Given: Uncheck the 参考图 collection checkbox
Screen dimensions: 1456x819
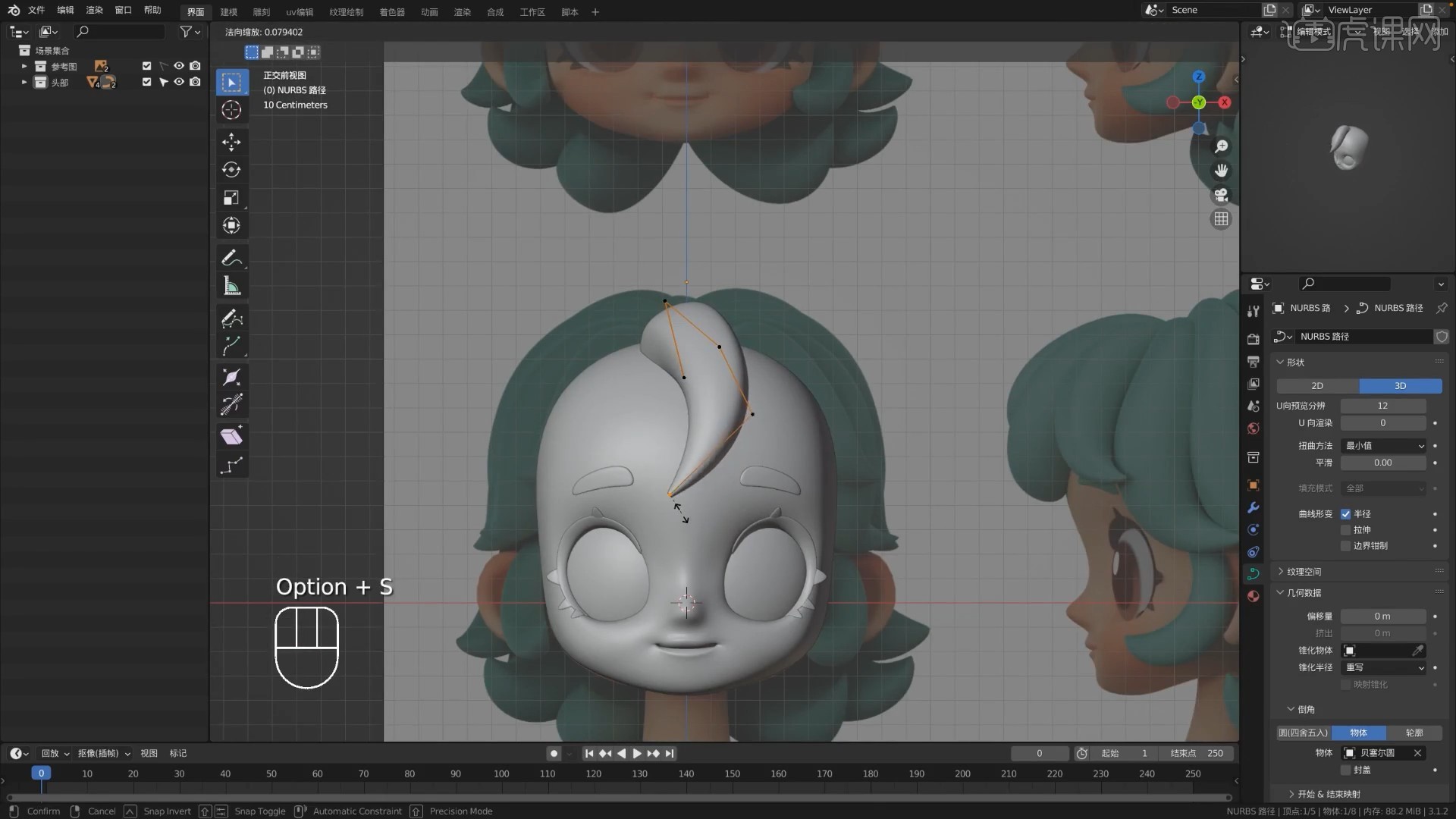Looking at the screenshot, I should tap(146, 66).
